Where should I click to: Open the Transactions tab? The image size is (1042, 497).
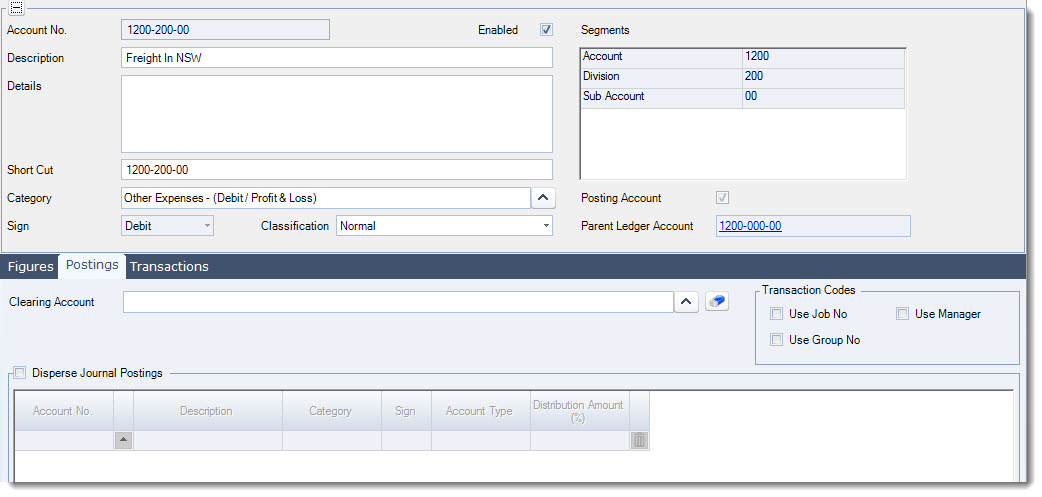point(169,266)
